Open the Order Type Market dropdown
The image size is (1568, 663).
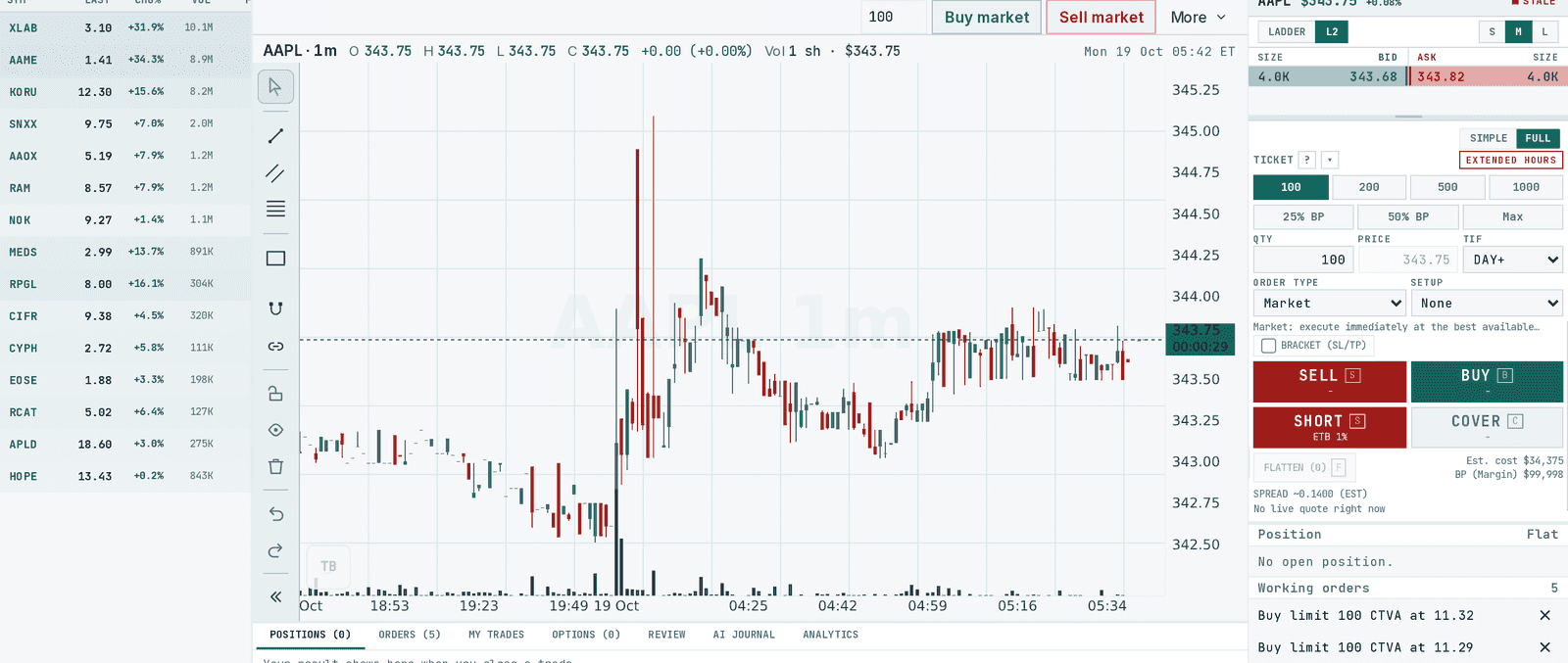[x=1330, y=304]
